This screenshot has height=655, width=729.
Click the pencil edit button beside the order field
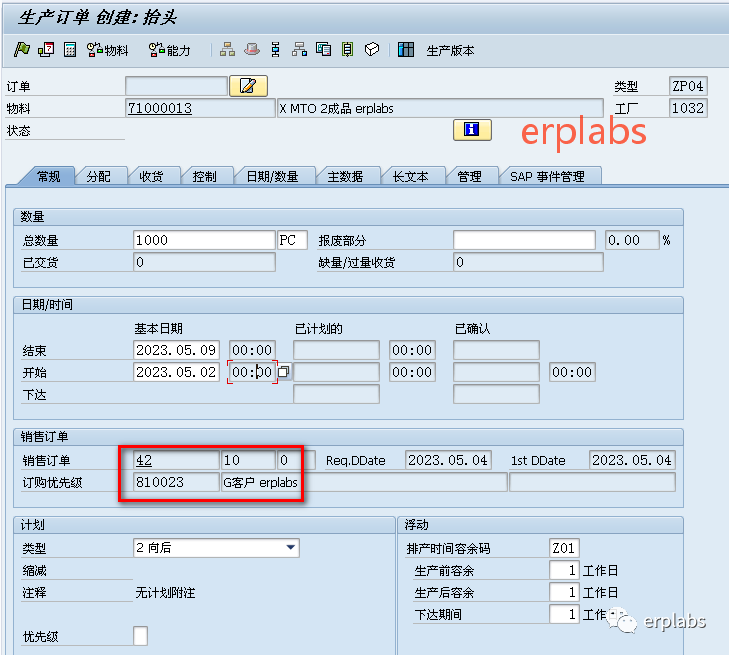point(248,86)
